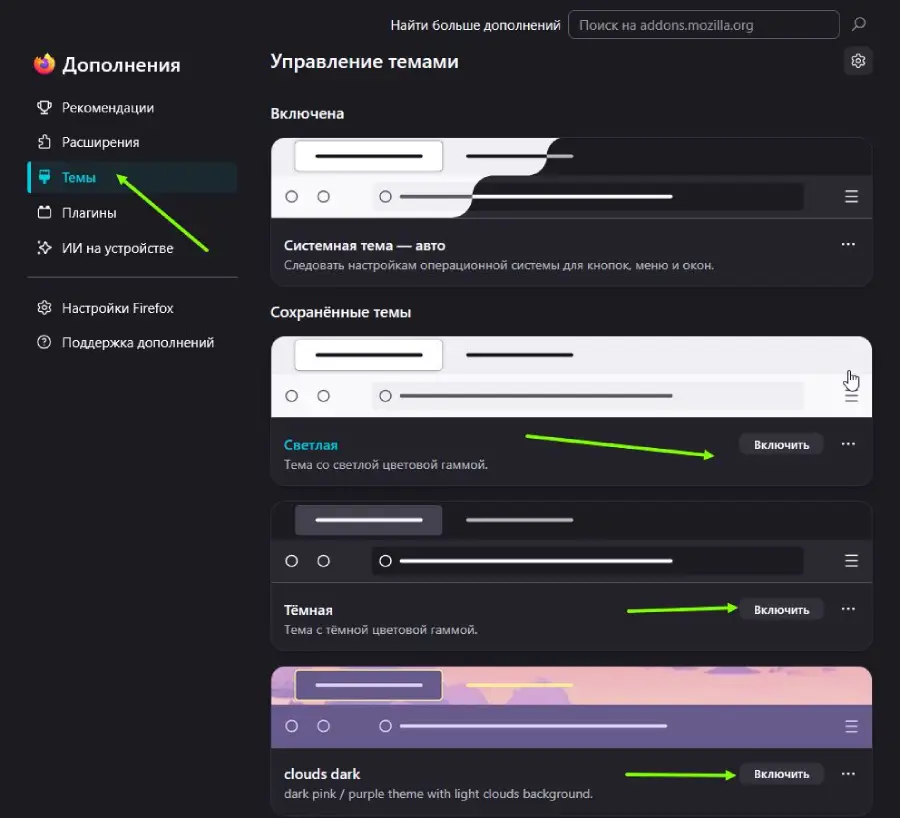Viewport: 900px width, 818px height.
Task: Click the Тема с тёмной цветовой гаммой description
Action: pyautogui.click(x=381, y=629)
